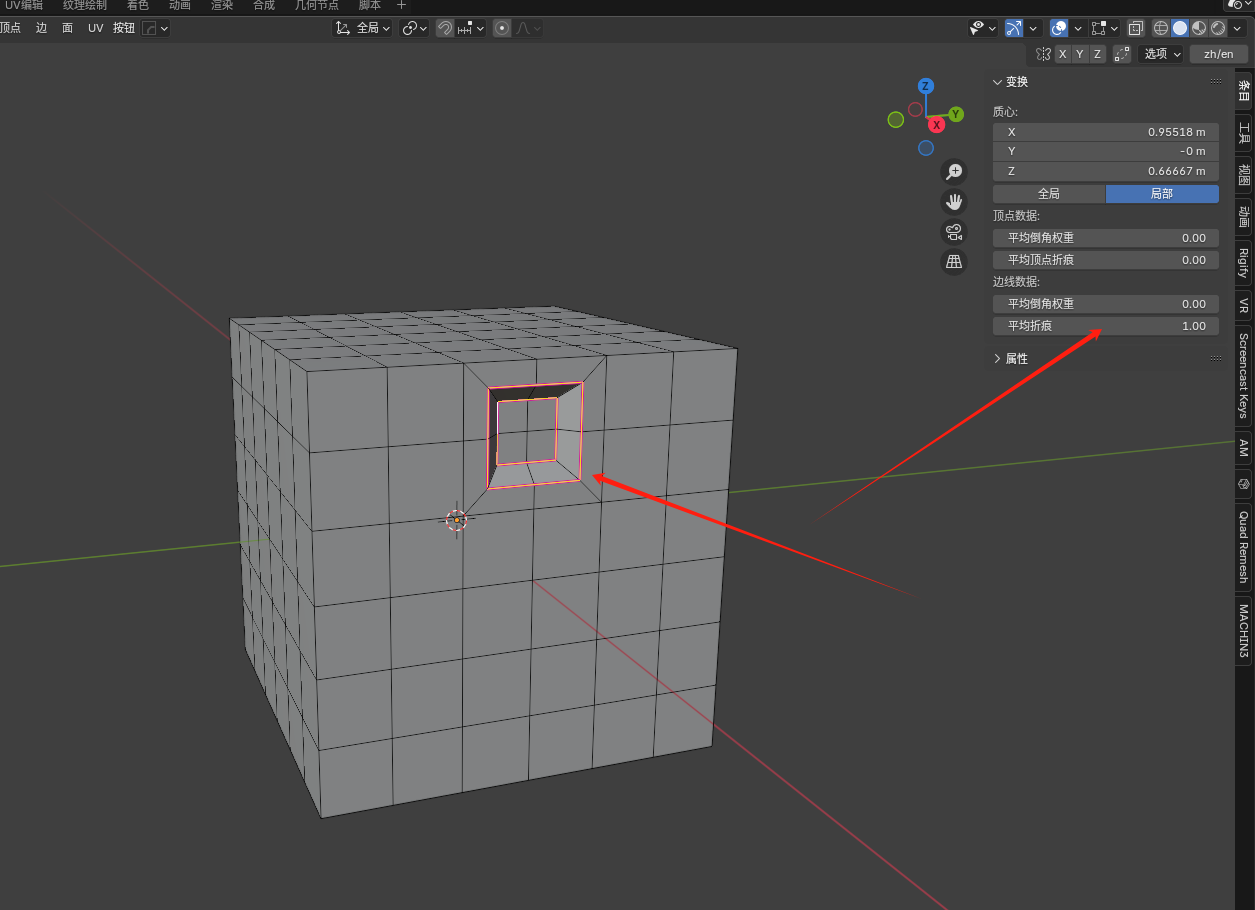Switch perspective/orthographic with grid icon
Viewport: 1255px width, 910px height.
click(954, 262)
